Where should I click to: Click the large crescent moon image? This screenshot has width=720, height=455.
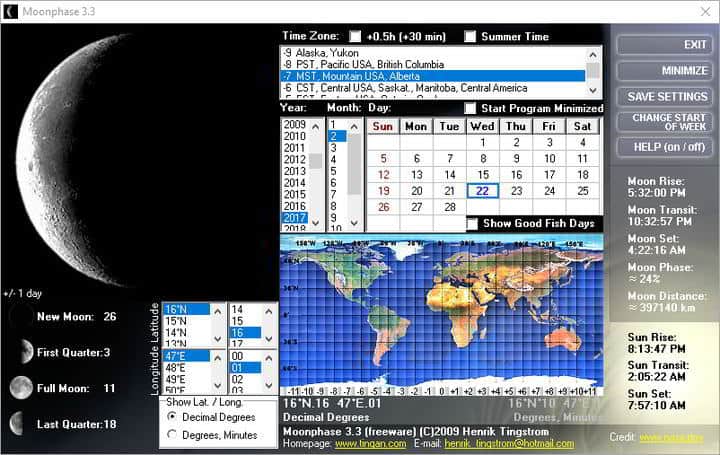[x=78, y=158]
